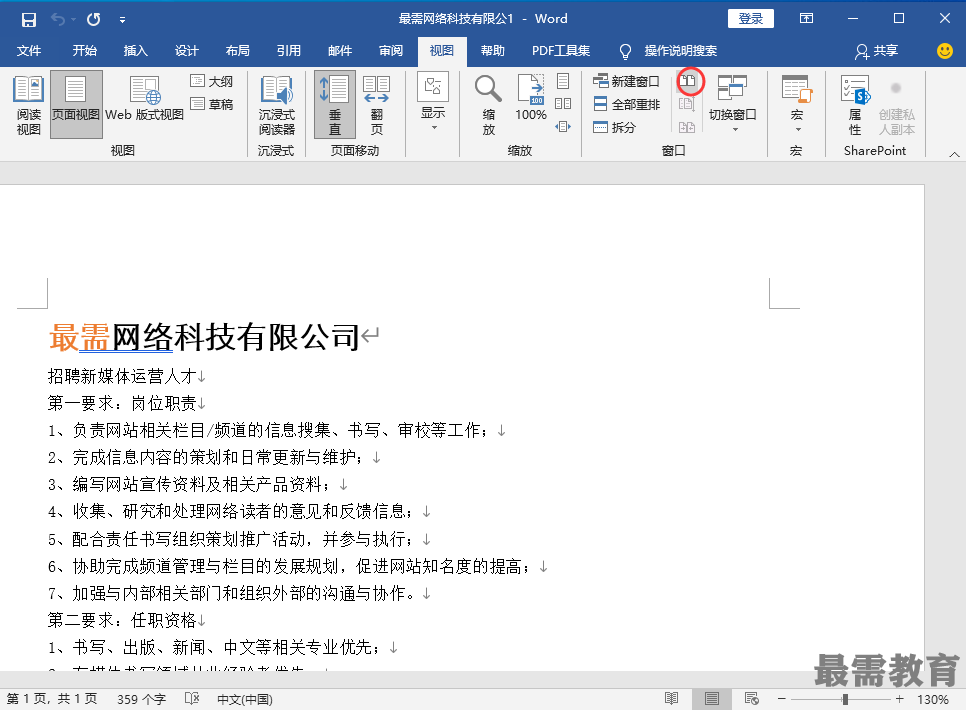966x710 pixels.
Task: Undo the last action
Action: point(58,19)
